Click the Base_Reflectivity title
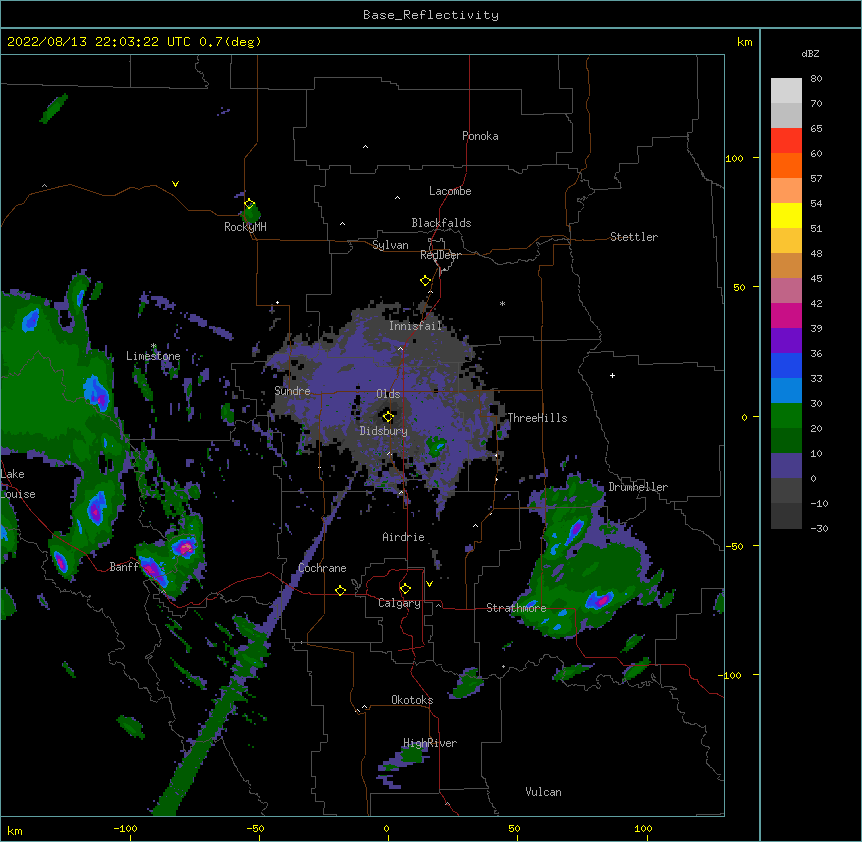Viewport: 862px width, 842px height. 431,15
